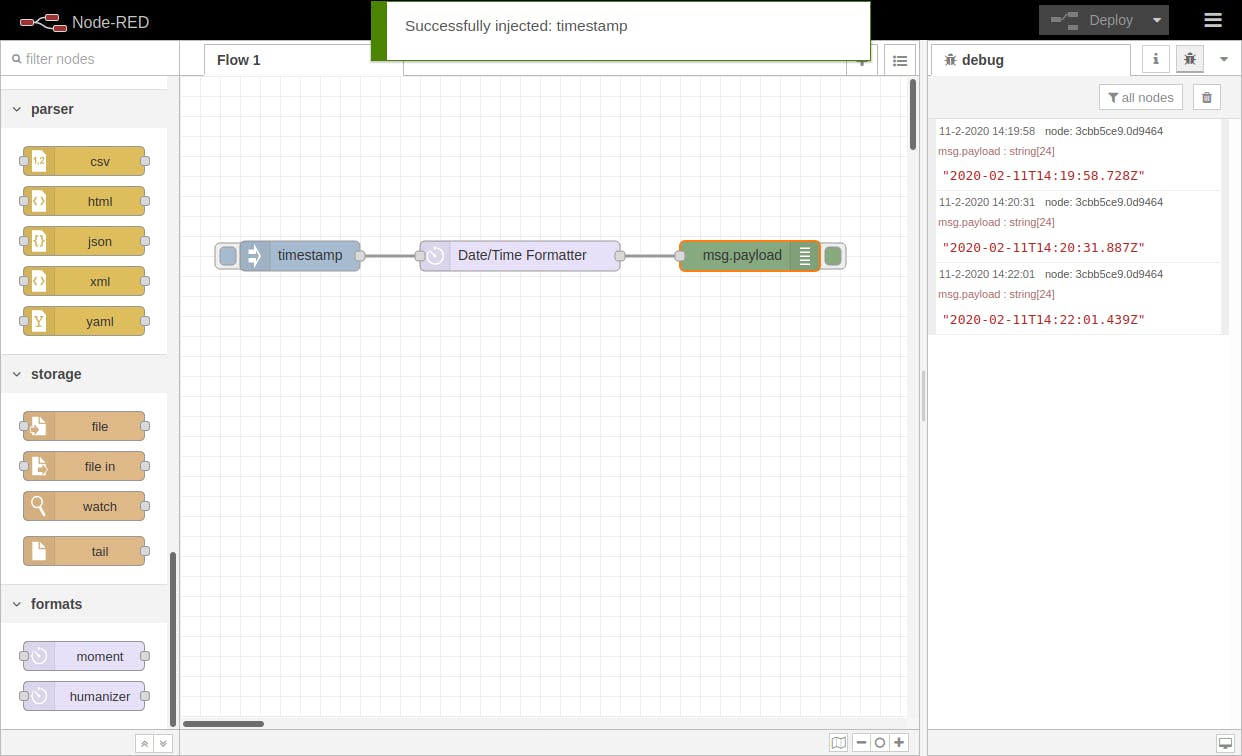Open the all nodes debug filter

1141,97
